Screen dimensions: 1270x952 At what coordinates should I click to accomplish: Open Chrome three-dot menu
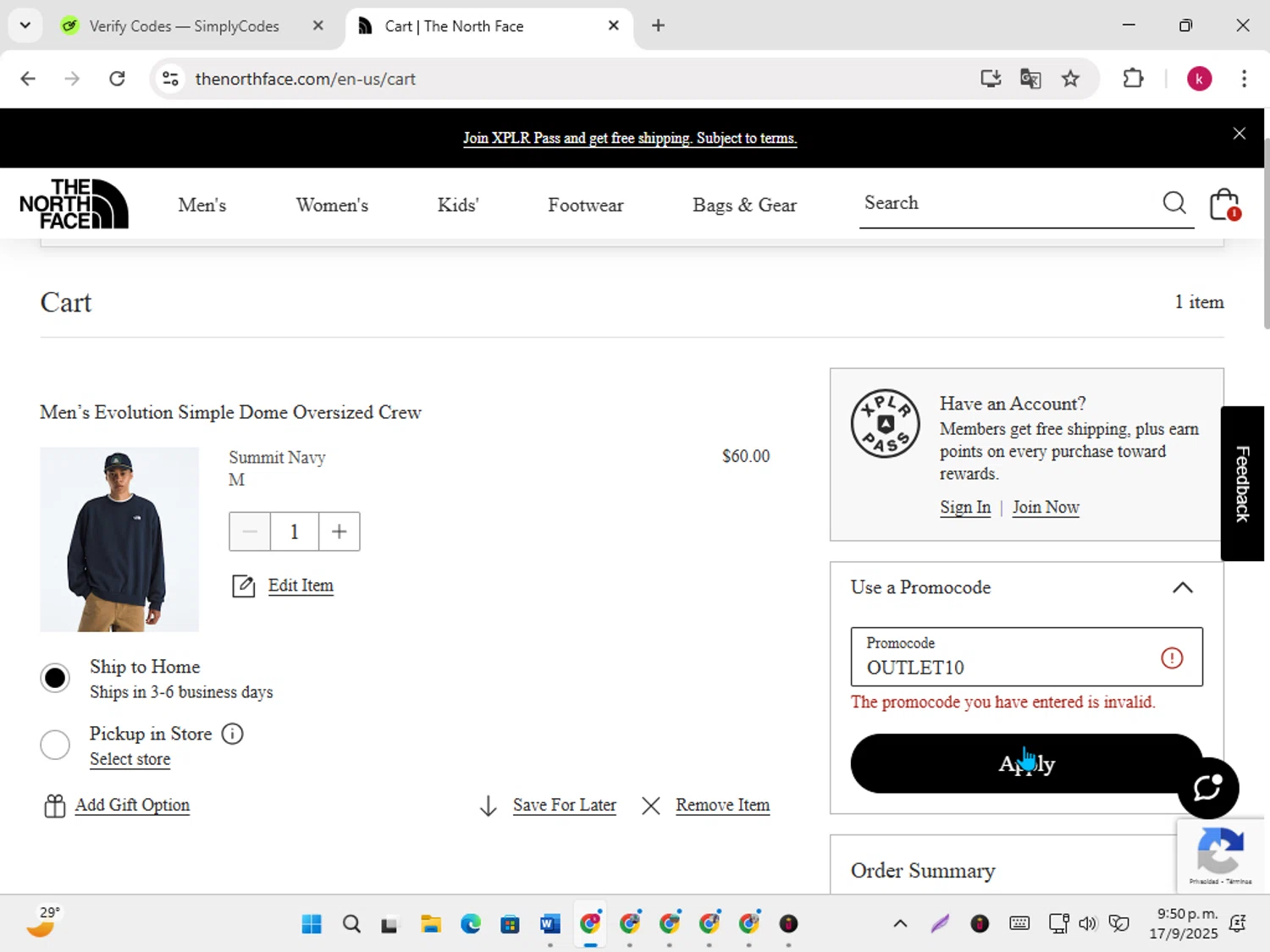tap(1244, 79)
